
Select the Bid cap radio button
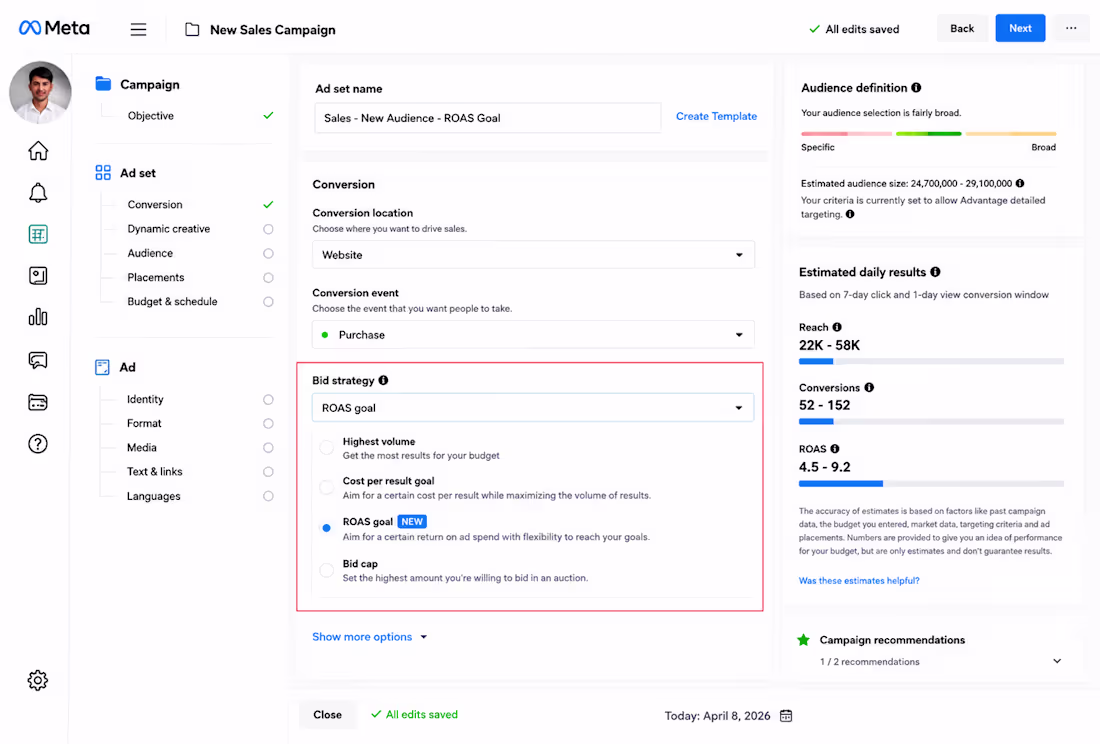(x=326, y=570)
